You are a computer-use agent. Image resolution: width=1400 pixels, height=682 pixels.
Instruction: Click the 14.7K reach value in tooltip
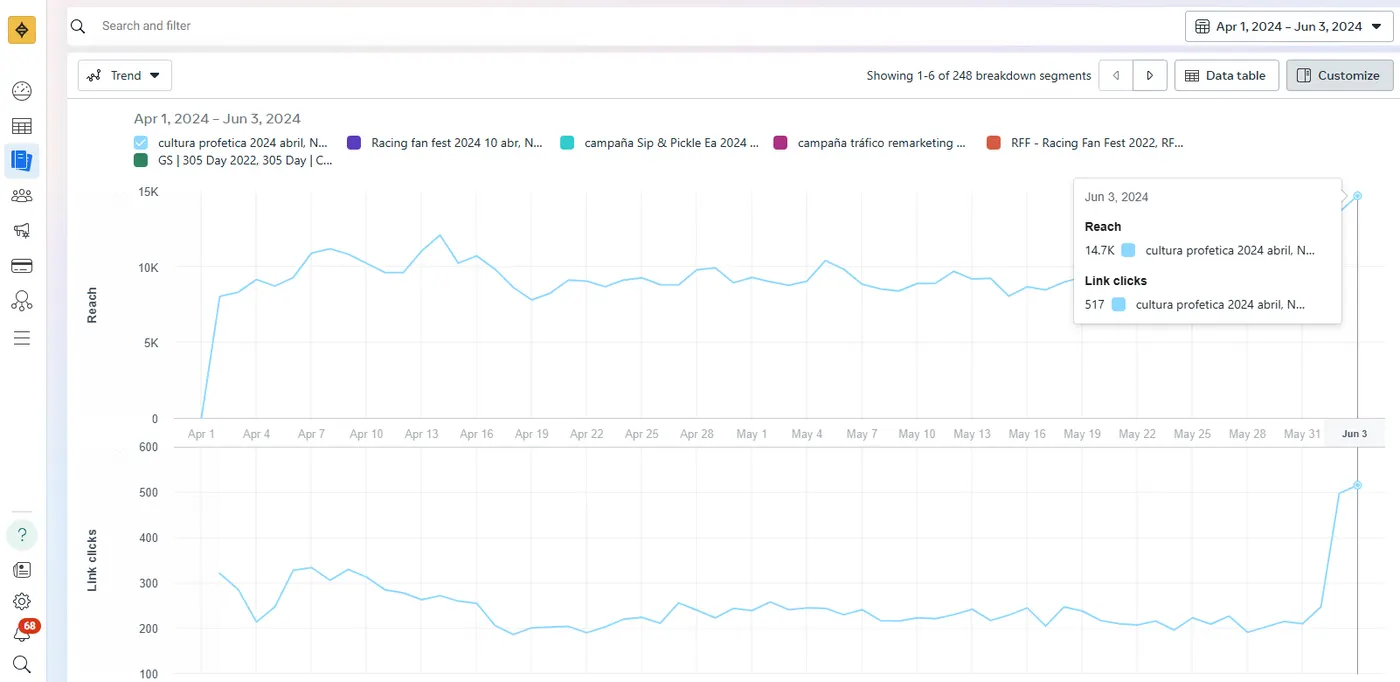[1098, 251]
